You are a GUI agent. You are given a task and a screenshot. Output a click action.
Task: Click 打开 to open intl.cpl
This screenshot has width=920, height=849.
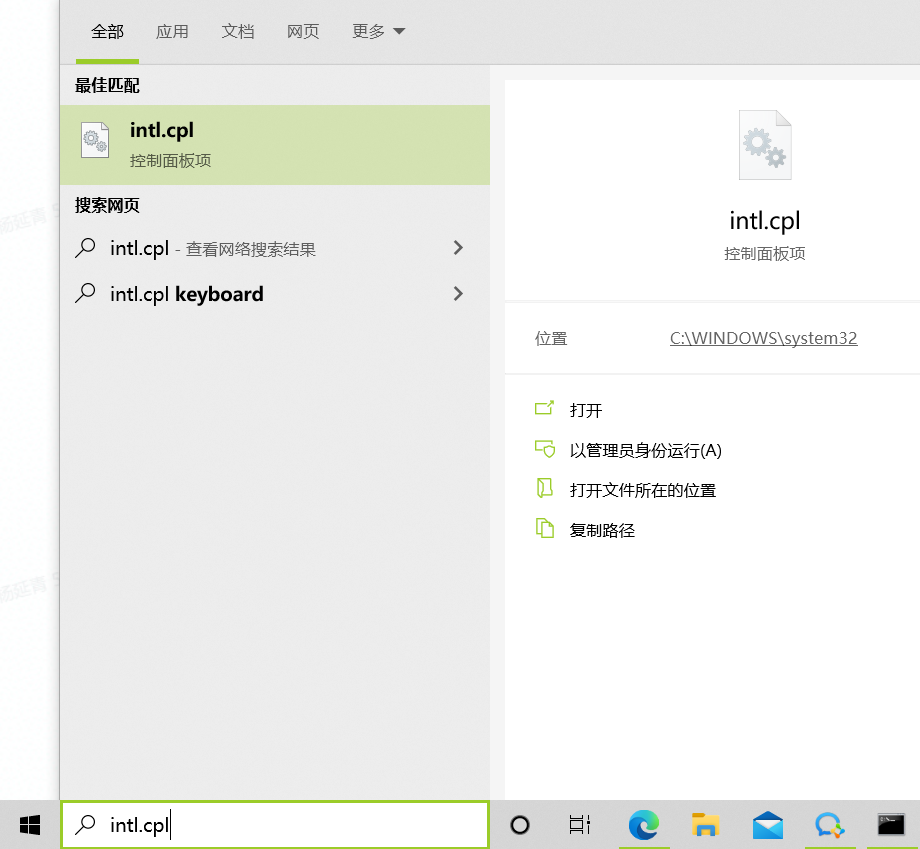point(586,410)
